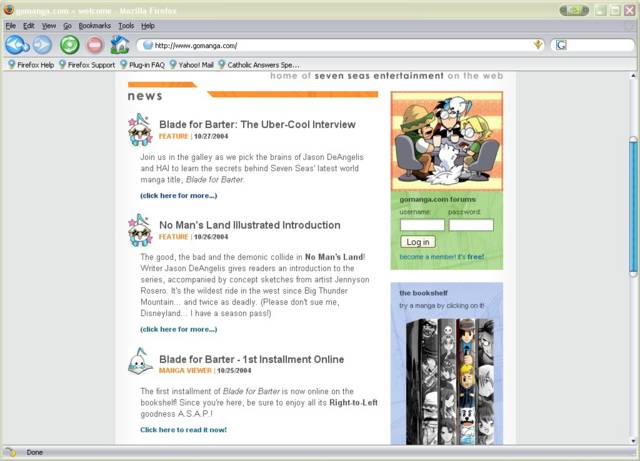640x461 pixels.
Task: Open Yahoo! Mail bookmark
Action: (x=191, y=65)
